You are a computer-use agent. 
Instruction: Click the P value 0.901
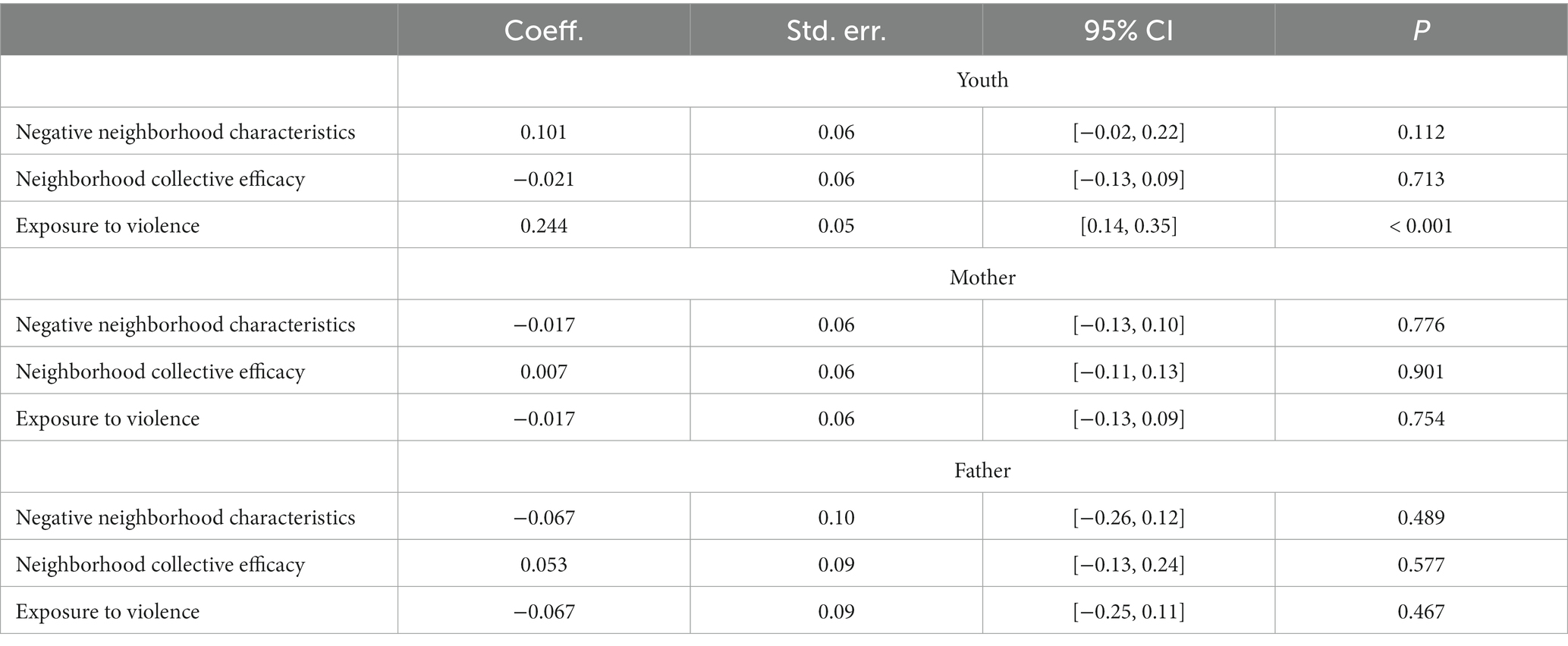(1421, 372)
